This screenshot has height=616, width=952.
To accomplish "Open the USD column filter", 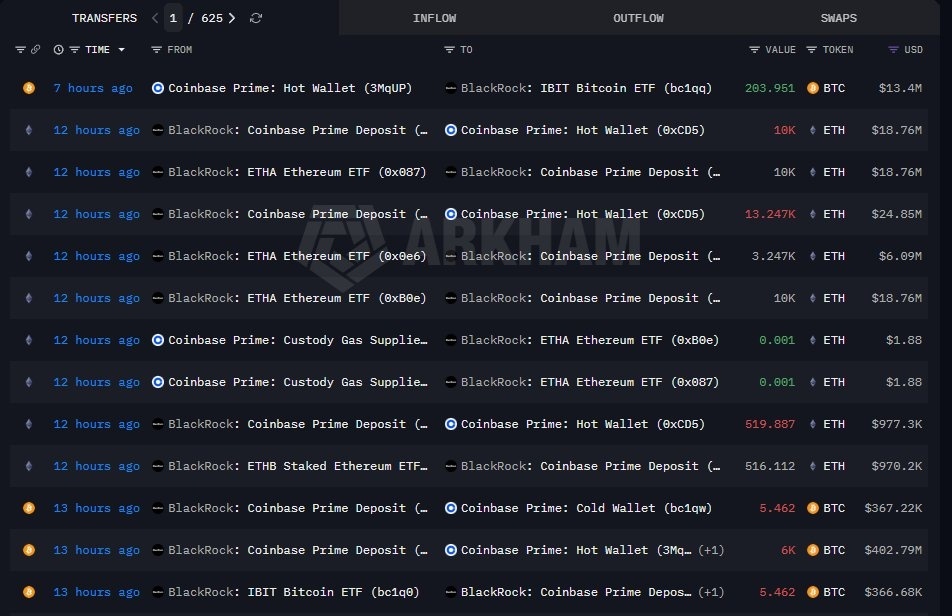I will click(893, 50).
